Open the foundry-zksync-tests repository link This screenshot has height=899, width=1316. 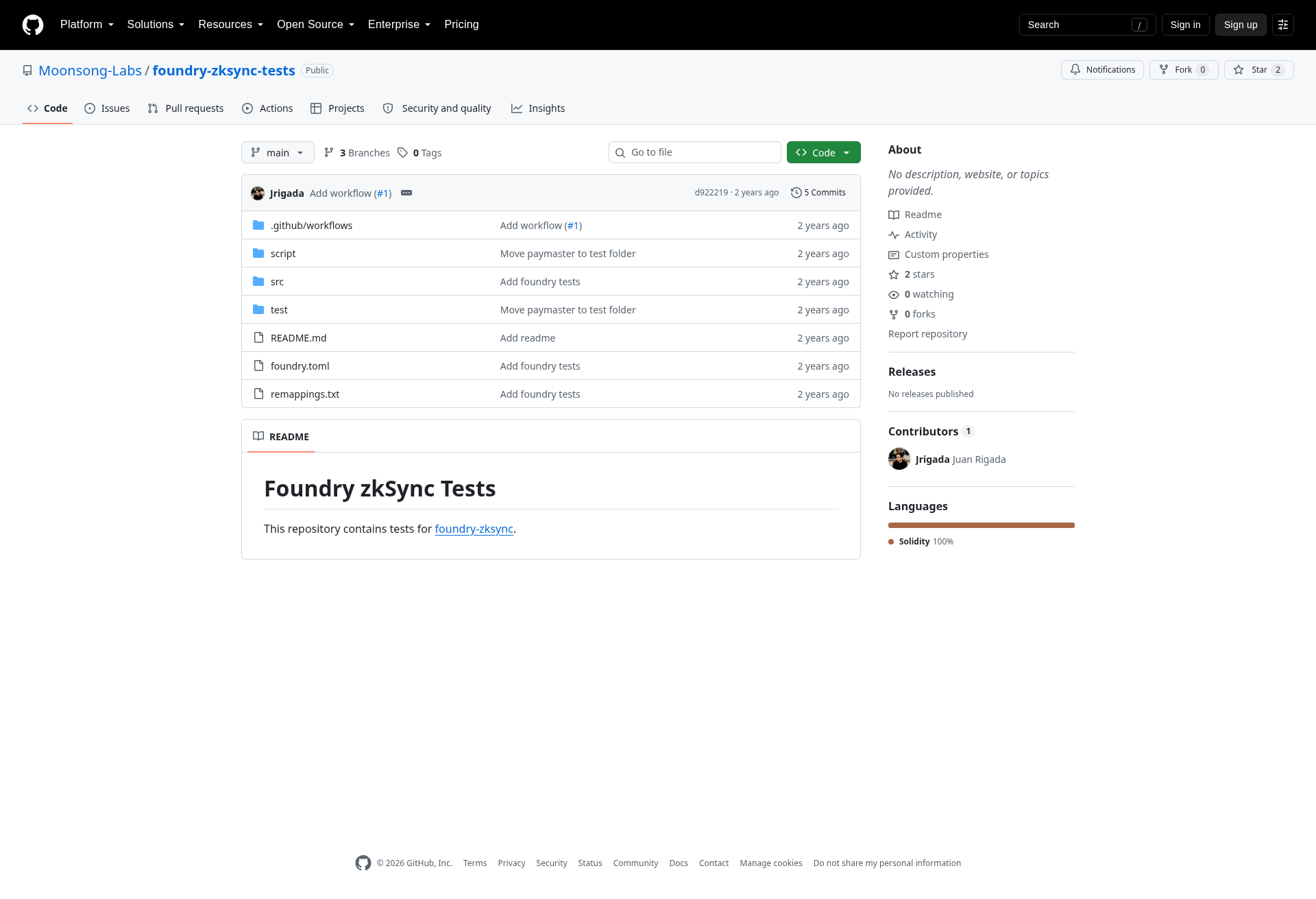pos(223,71)
